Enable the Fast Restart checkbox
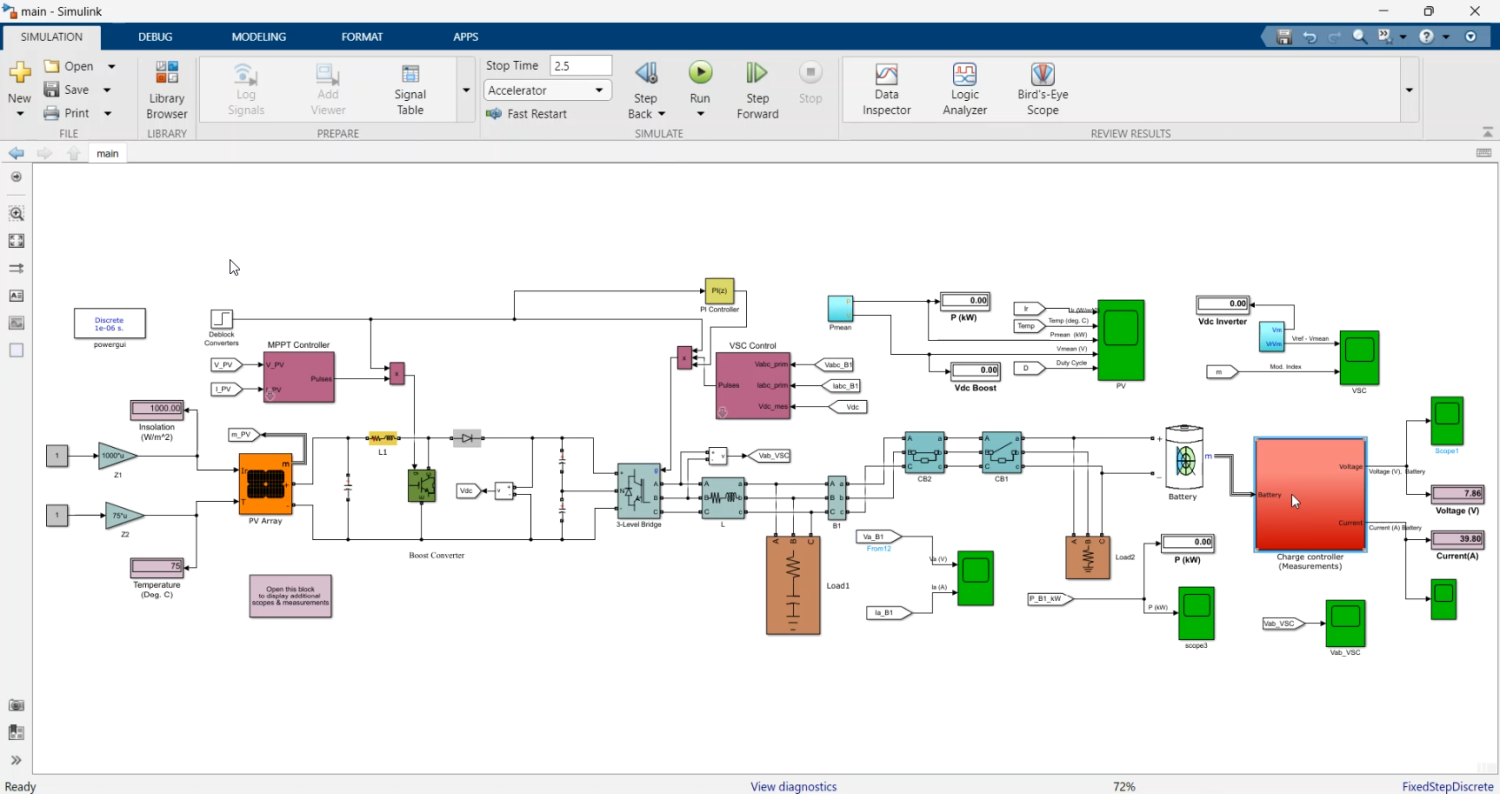The height and width of the screenshot is (794, 1500). (x=493, y=113)
